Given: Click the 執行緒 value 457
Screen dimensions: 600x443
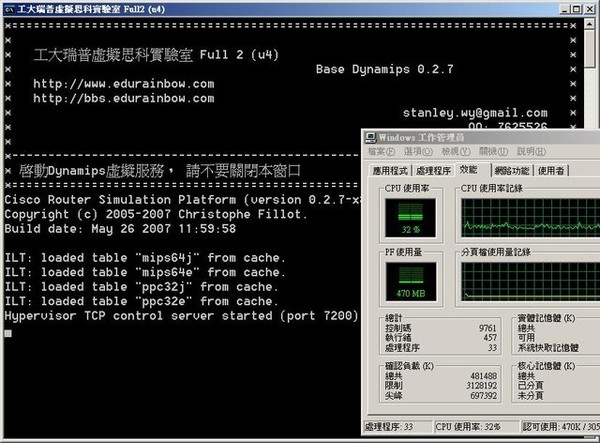Looking at the screenshot, I should coord(490,338).
